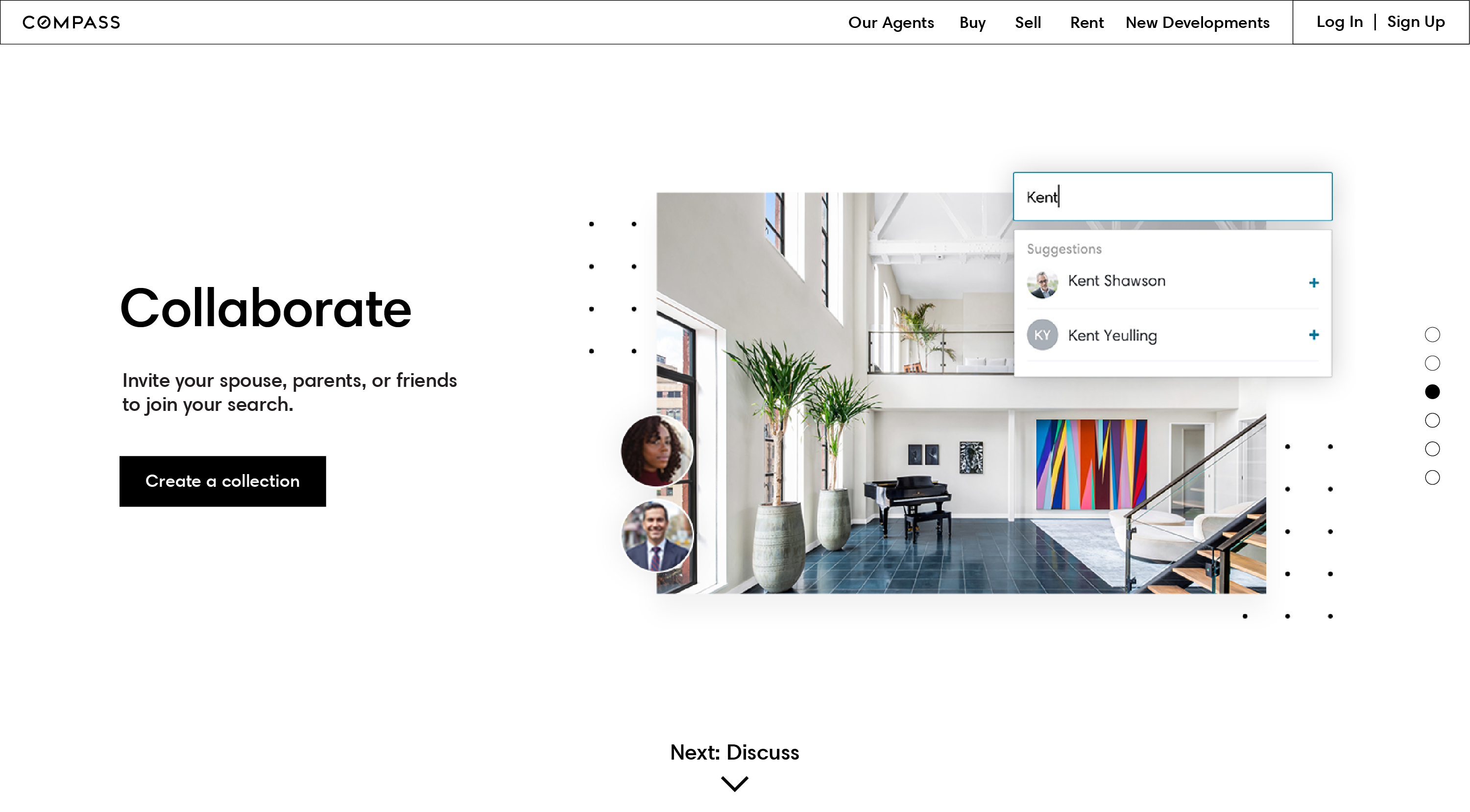Jump to the first section dot

pyautogui.click(x=1432, y=334)
